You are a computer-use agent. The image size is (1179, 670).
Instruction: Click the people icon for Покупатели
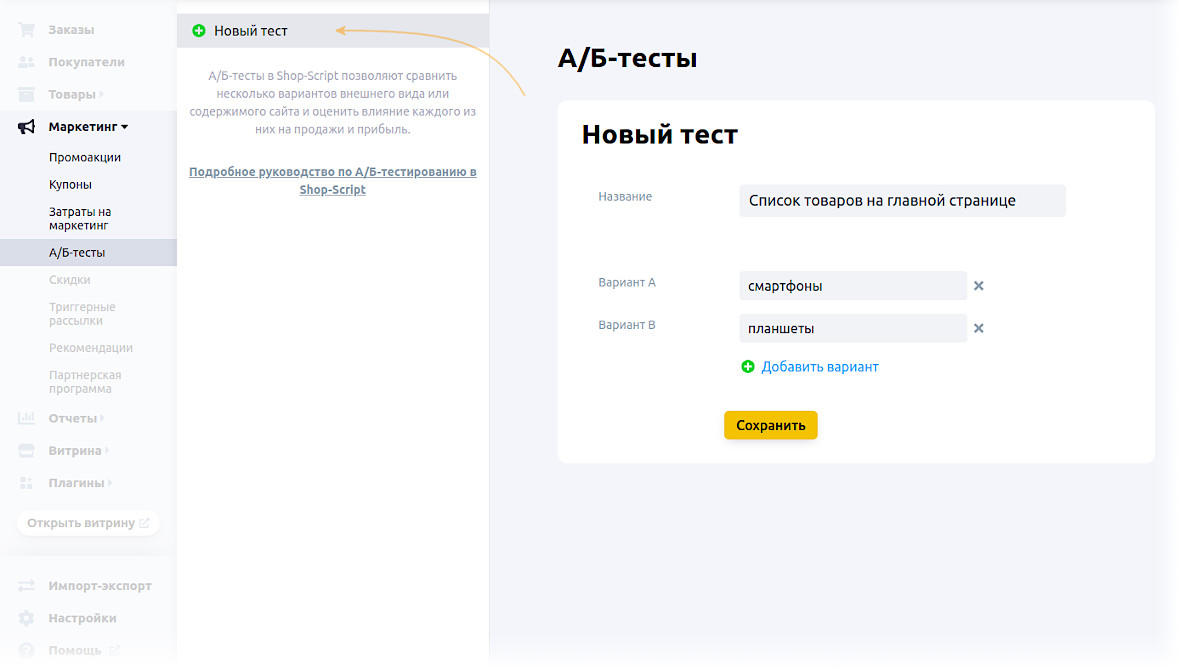27,62
